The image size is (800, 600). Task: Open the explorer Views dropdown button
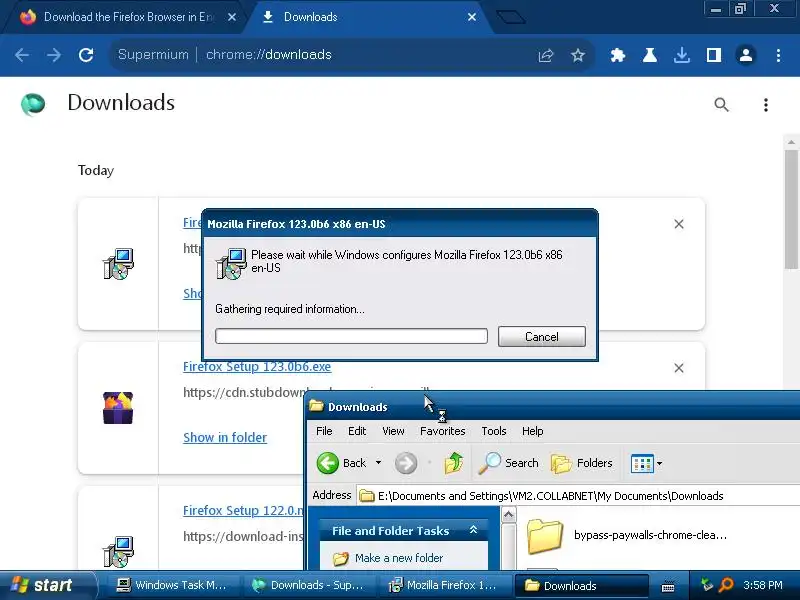(x=646, y=463)
